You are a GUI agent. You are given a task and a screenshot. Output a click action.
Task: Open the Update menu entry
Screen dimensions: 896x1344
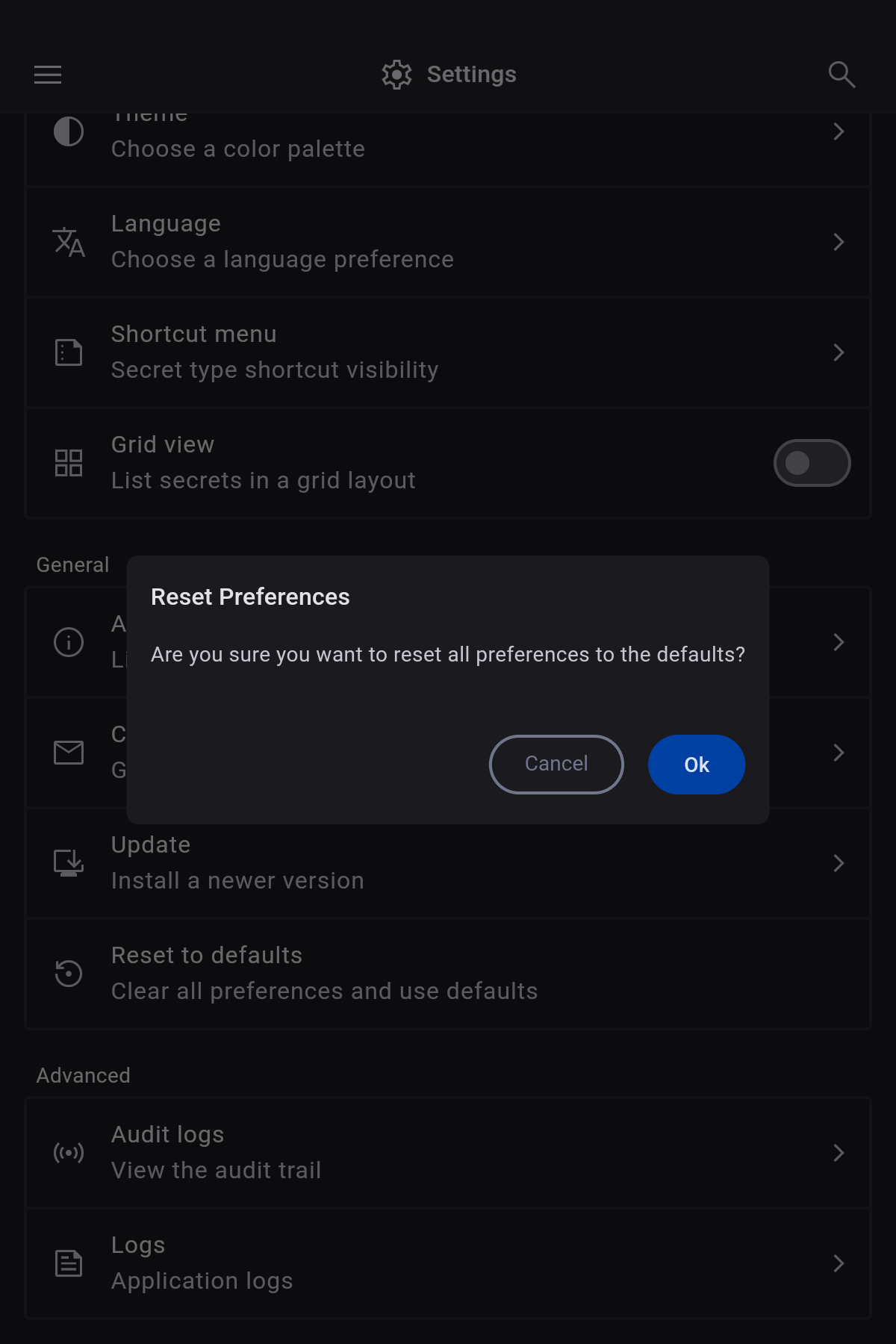(x=448, y=863)
